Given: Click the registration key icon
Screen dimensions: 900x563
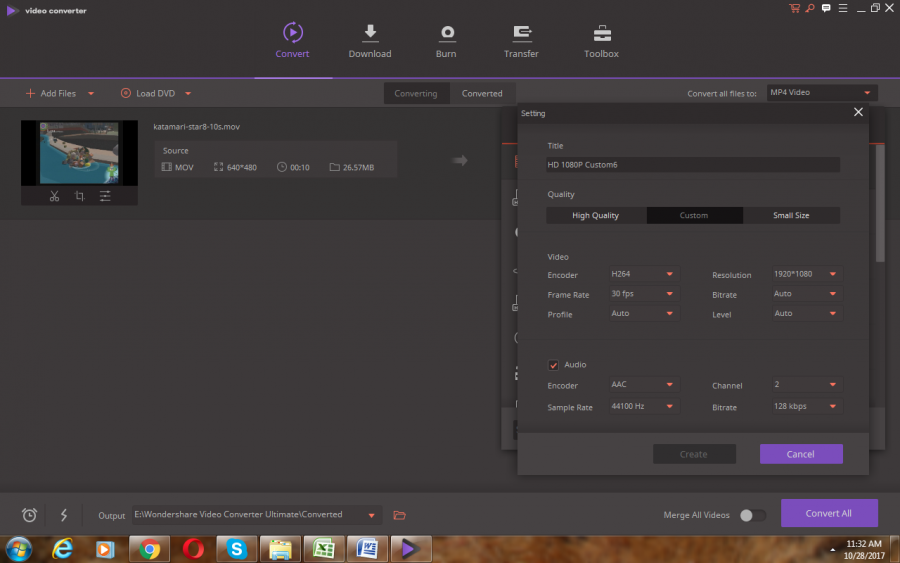Looking at the screenshot, I should click(x=810, y=8).
